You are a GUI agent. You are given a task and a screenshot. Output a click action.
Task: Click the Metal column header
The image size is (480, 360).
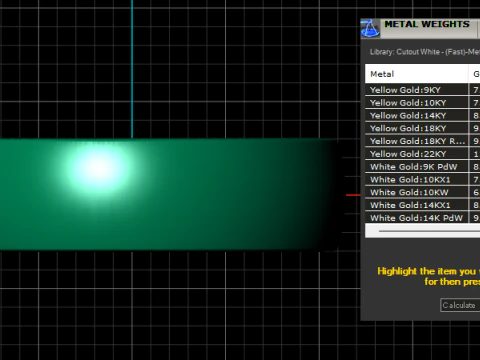click(x=417, y=74)
